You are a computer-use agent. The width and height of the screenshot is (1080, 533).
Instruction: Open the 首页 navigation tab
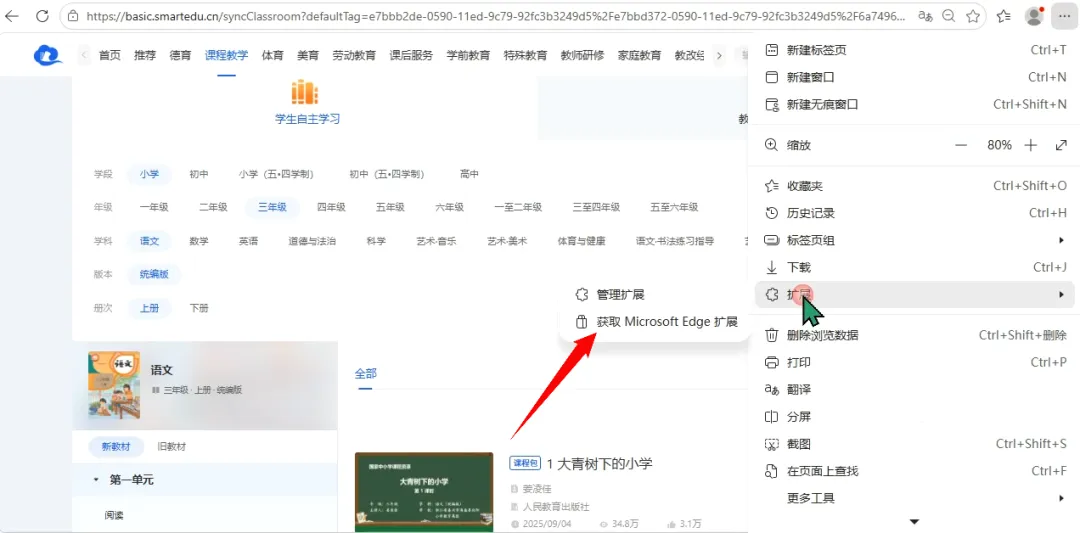point(110,55)
